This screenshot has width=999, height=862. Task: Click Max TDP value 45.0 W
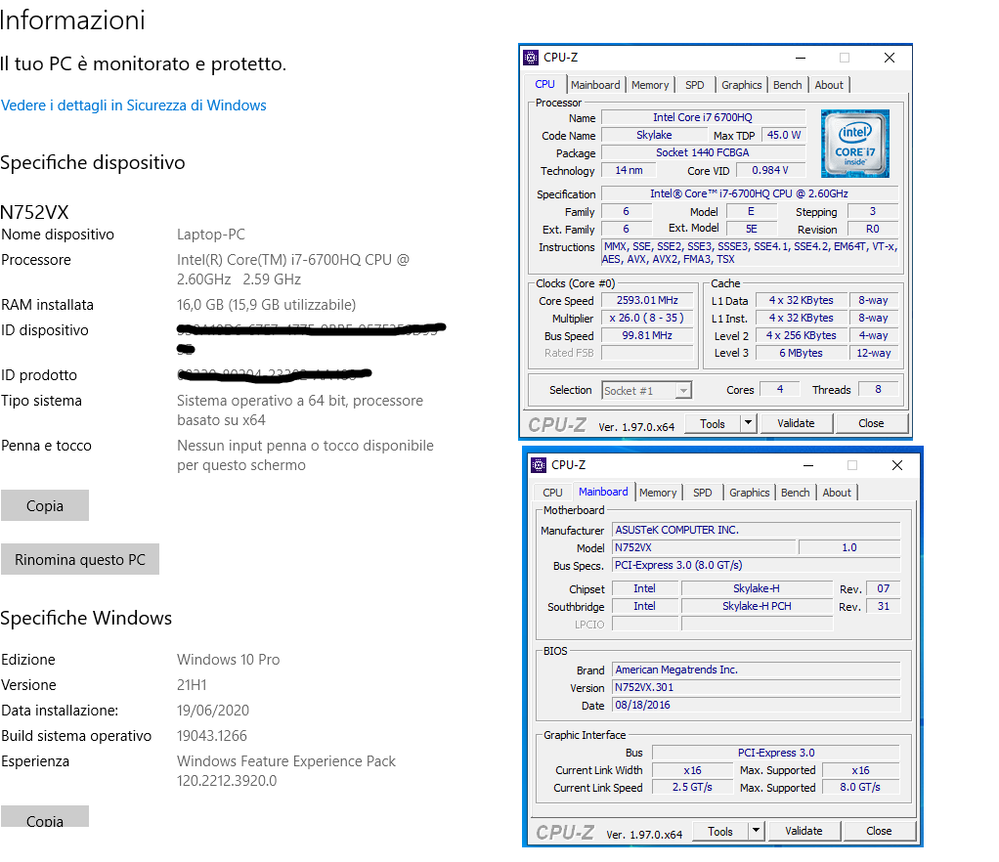pos(784,135)
